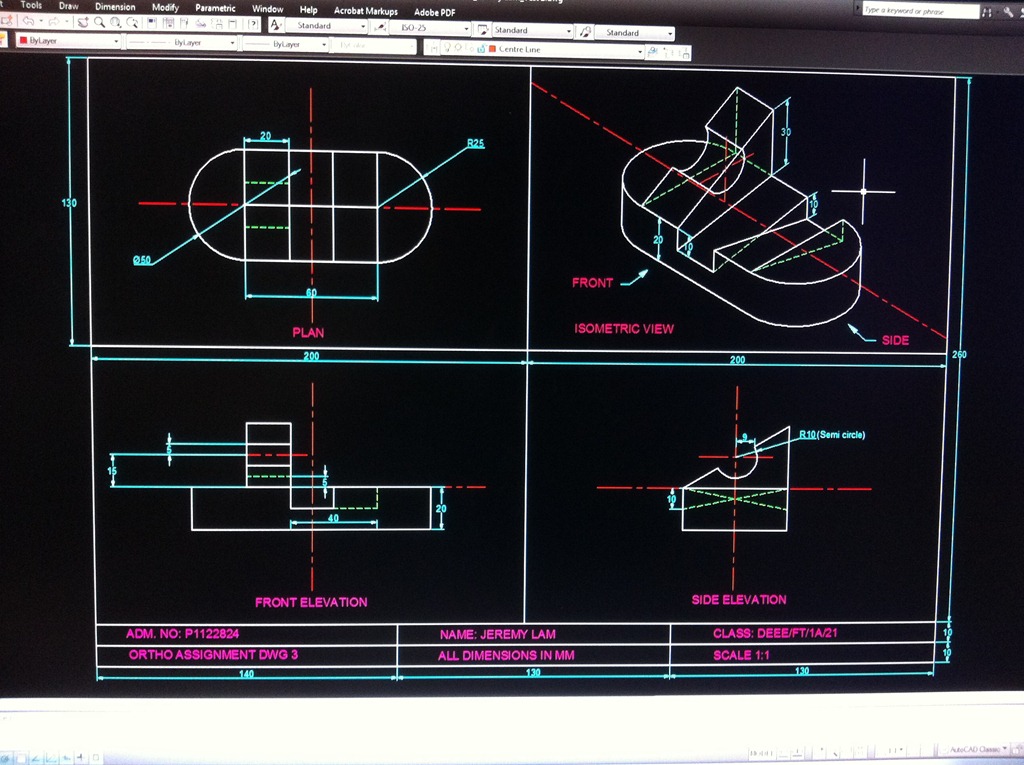Toggle Centre Line layer lock icon
This screenshot has width=1024, height=765.
click(481, 49)
